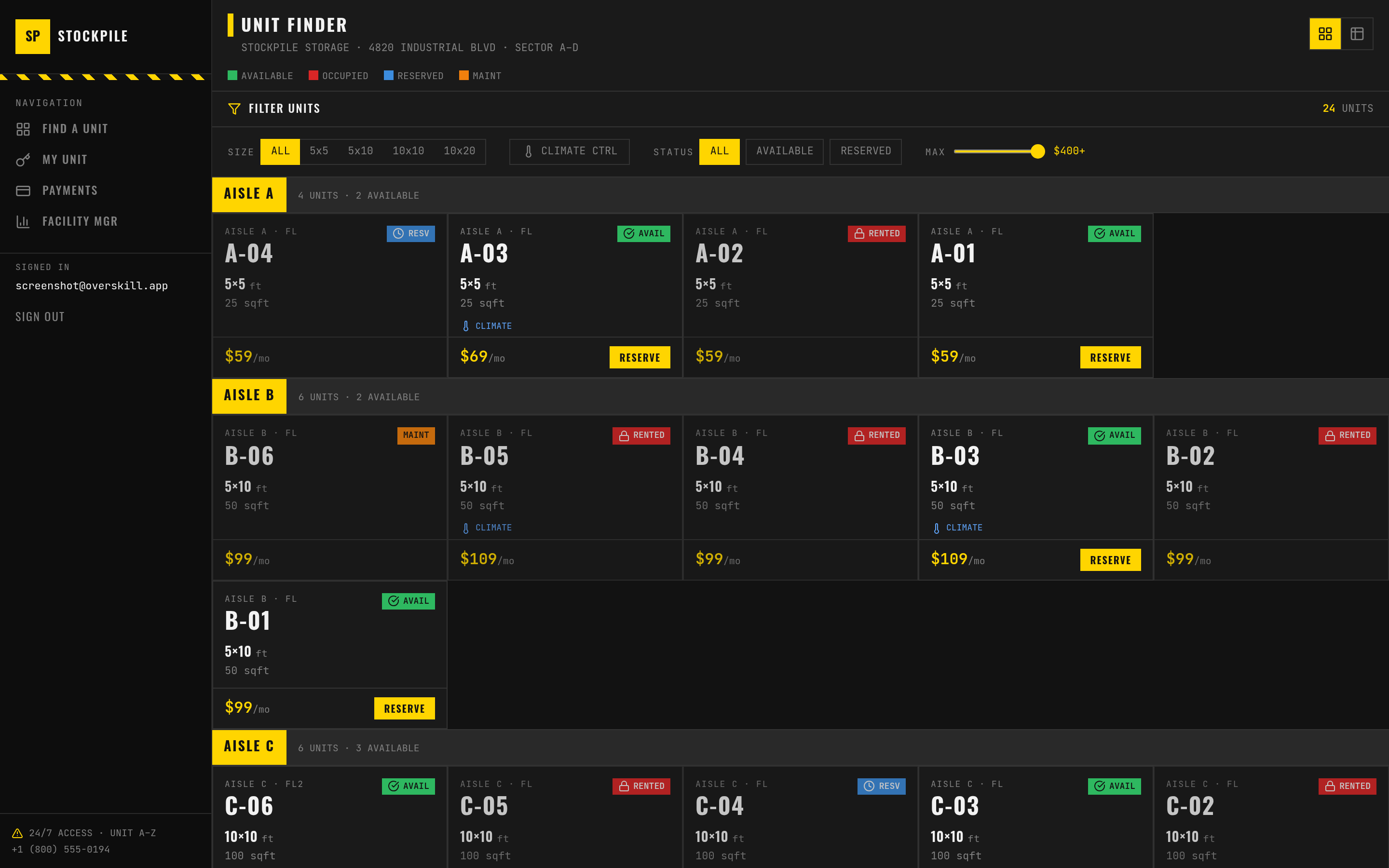Click the phone number +1 (800) 555-0194
The width and height of the screenshot is (1389, 868).
(x=61, y=850)
